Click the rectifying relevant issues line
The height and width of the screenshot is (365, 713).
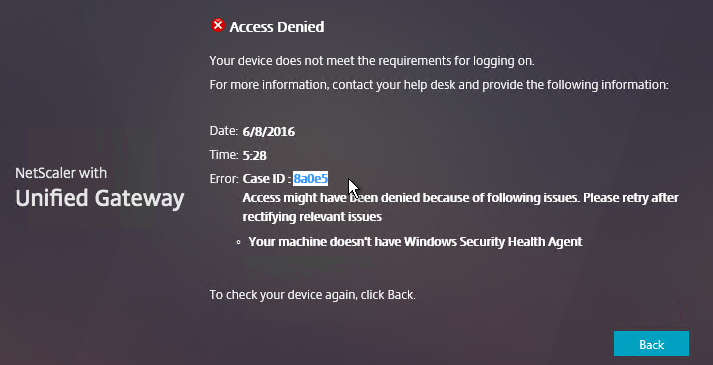click(312, 217)
